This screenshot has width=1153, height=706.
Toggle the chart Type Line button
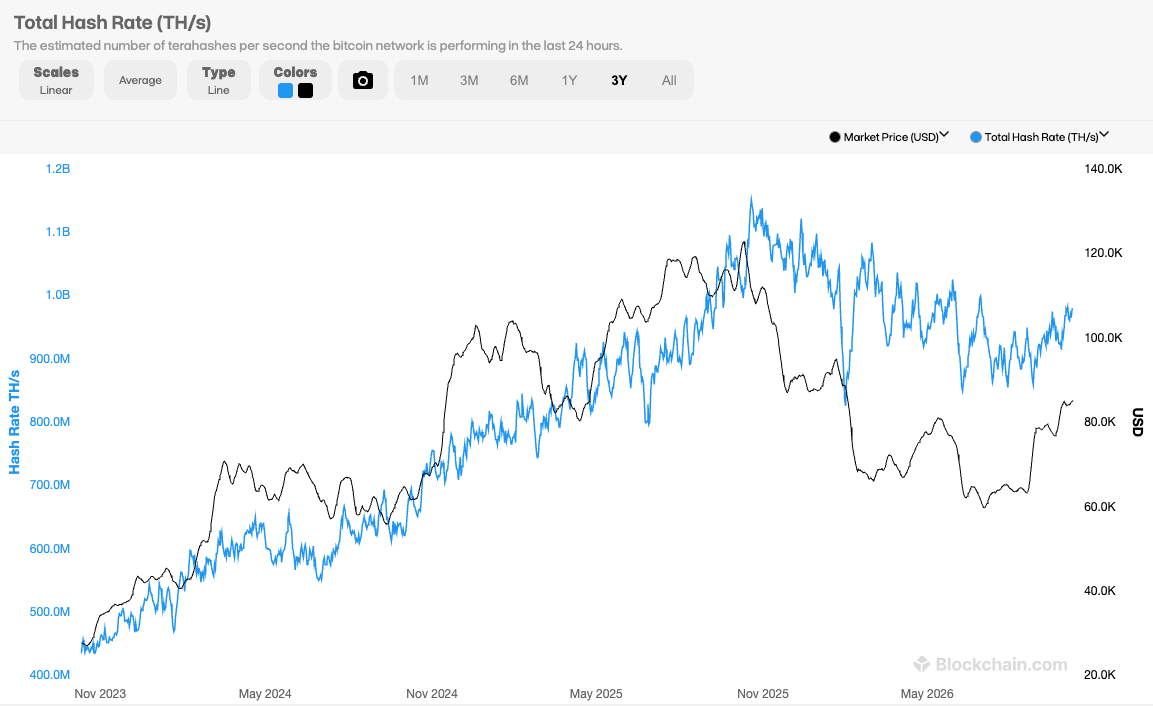coord(218,80)
